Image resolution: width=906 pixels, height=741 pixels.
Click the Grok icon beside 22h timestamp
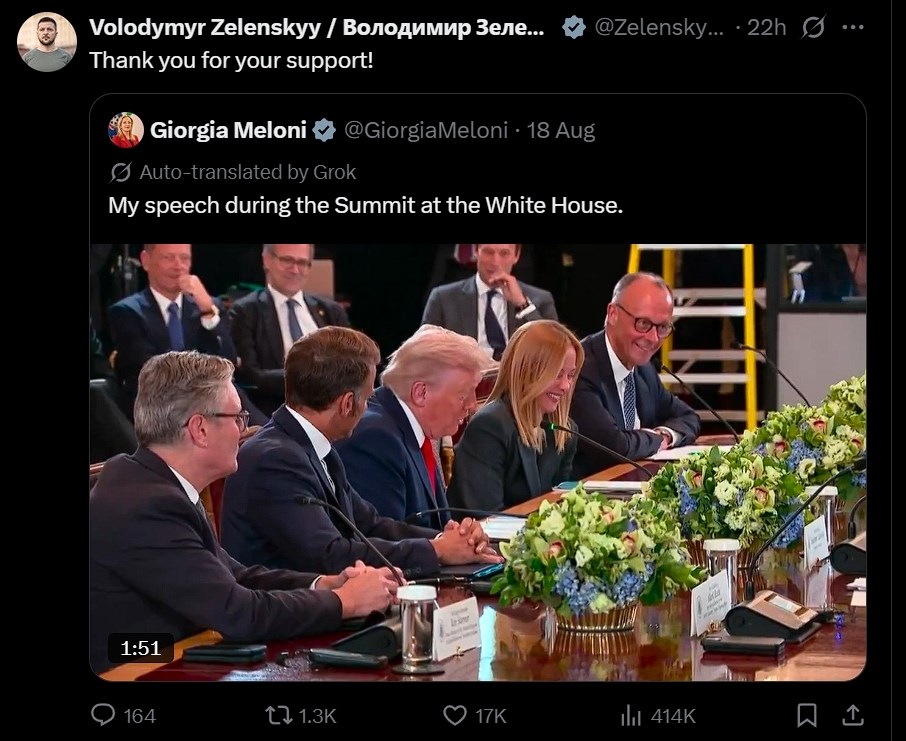click(x=813, y=28)
